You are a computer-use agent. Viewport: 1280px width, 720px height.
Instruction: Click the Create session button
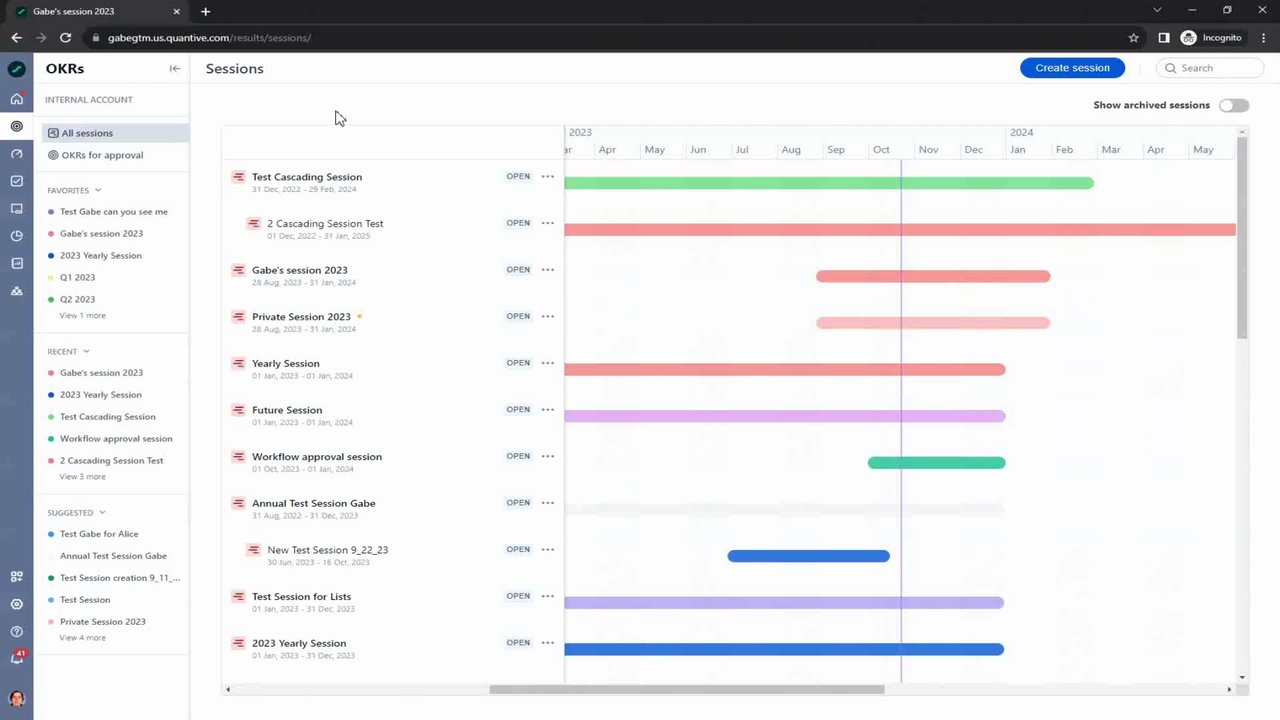(1072, 68)
